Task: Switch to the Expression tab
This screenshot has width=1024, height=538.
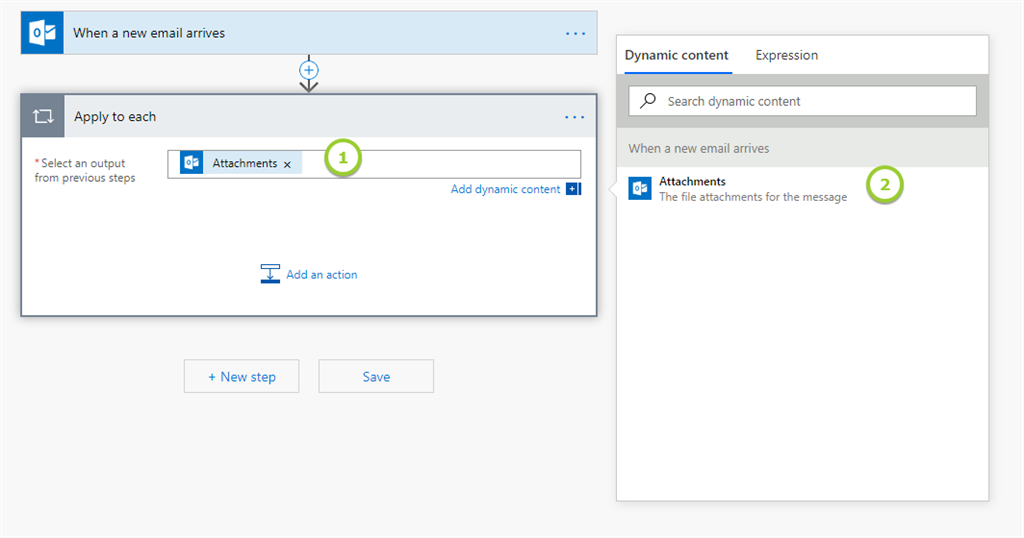Action: tap(786, 55)
